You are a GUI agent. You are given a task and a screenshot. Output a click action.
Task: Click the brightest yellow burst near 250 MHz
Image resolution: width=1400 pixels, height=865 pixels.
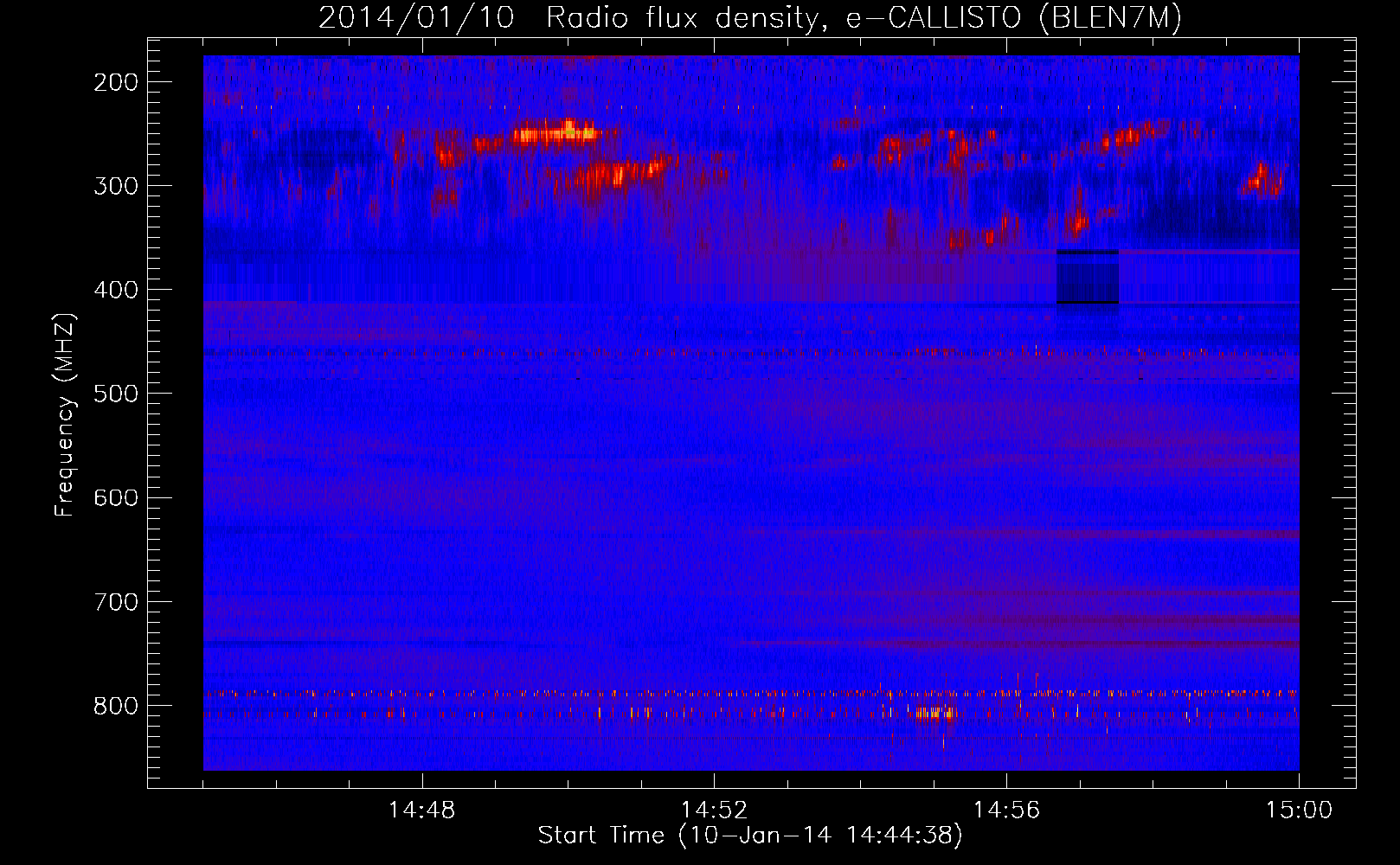556,132
